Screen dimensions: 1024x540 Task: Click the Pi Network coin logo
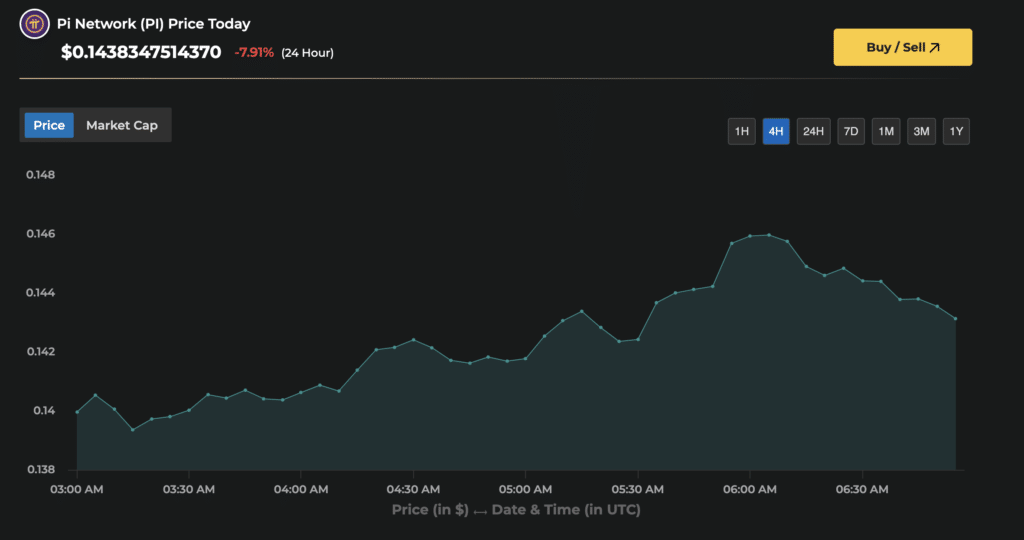35,24
